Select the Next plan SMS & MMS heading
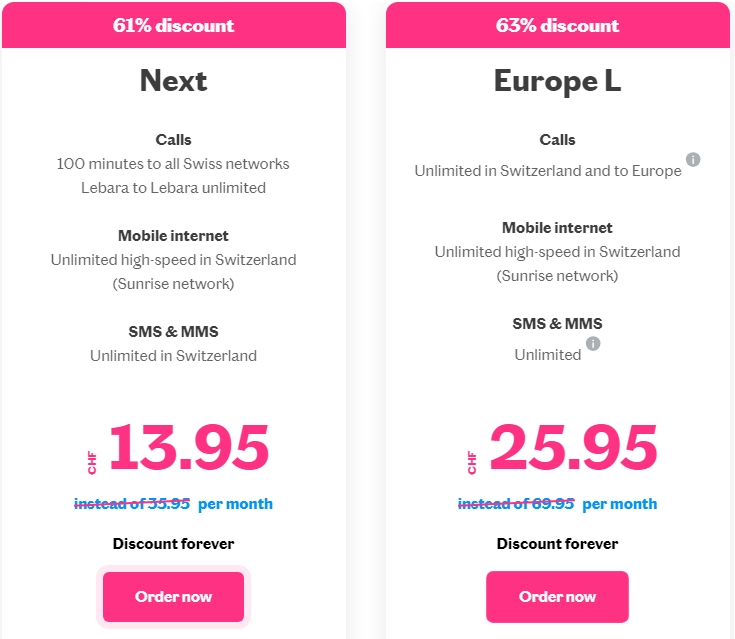This screenshot has width=735, height=639. [173, 331]
